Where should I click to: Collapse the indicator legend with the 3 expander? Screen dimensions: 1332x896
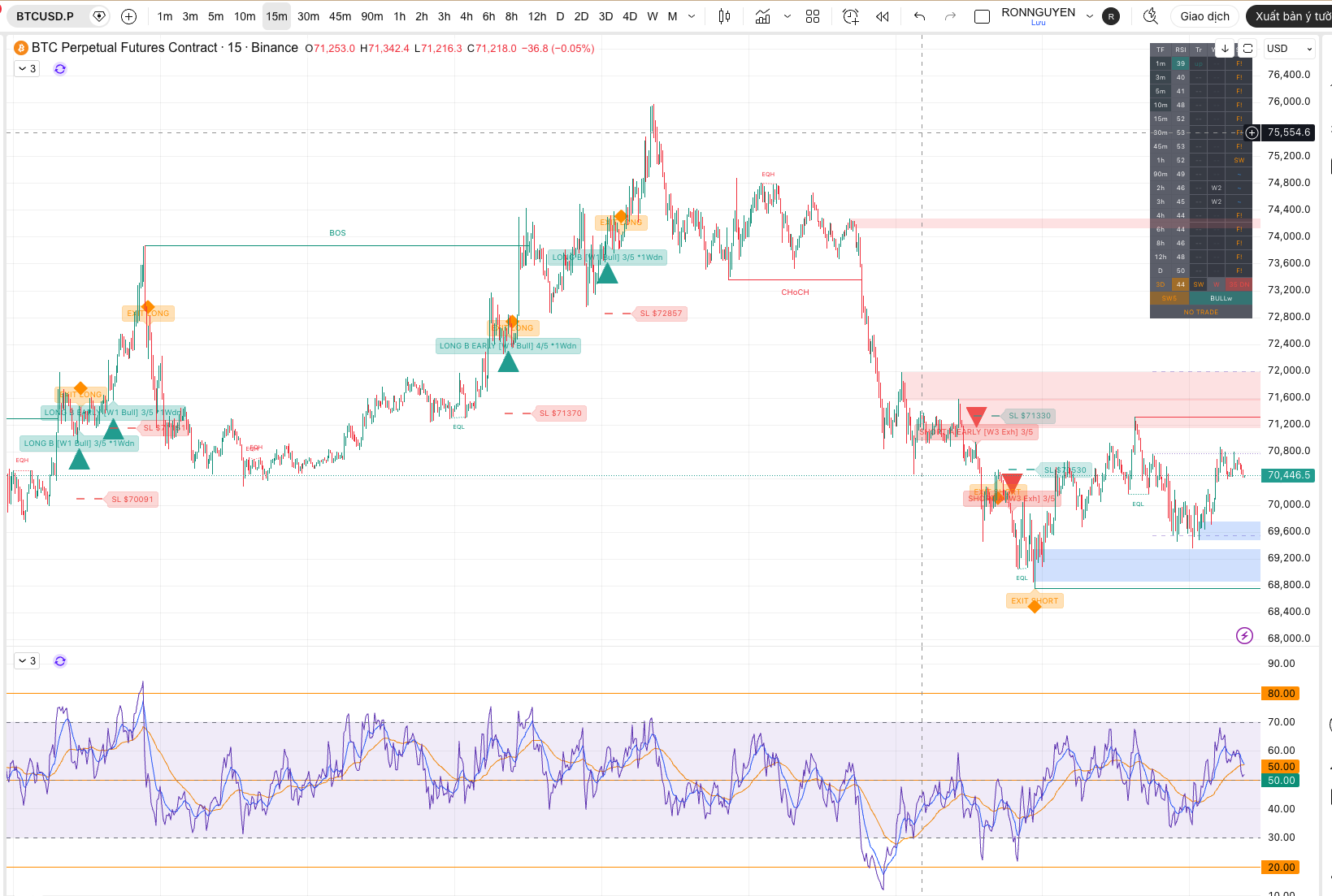26,68
